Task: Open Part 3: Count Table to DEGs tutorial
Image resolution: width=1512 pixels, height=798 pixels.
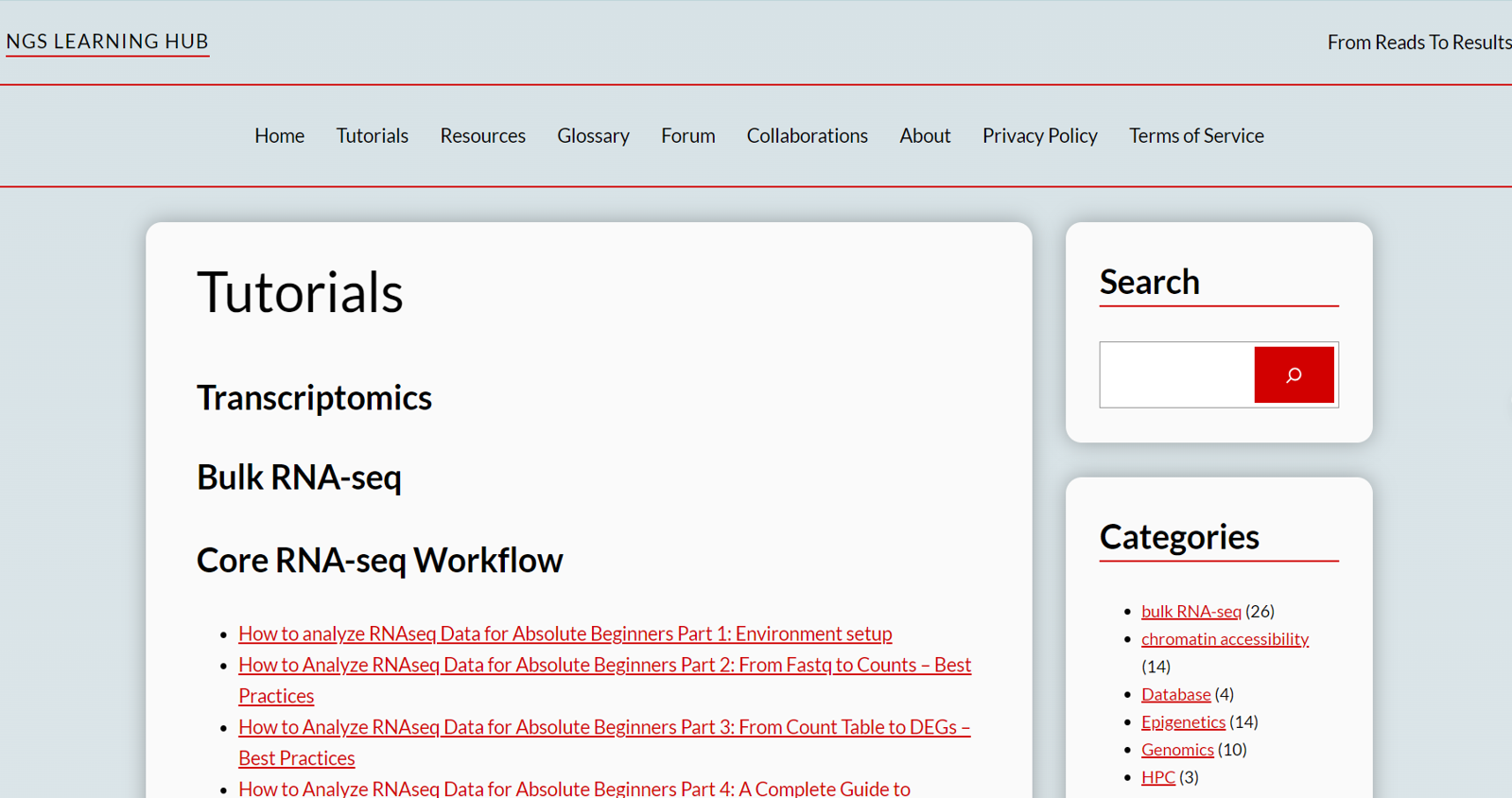Action: coord(604,728)
